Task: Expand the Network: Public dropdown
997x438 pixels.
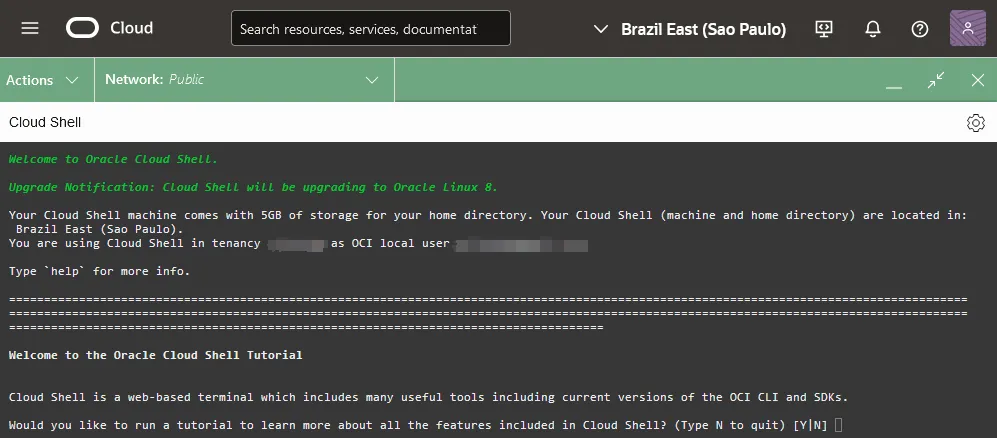Action: point(244,80)
